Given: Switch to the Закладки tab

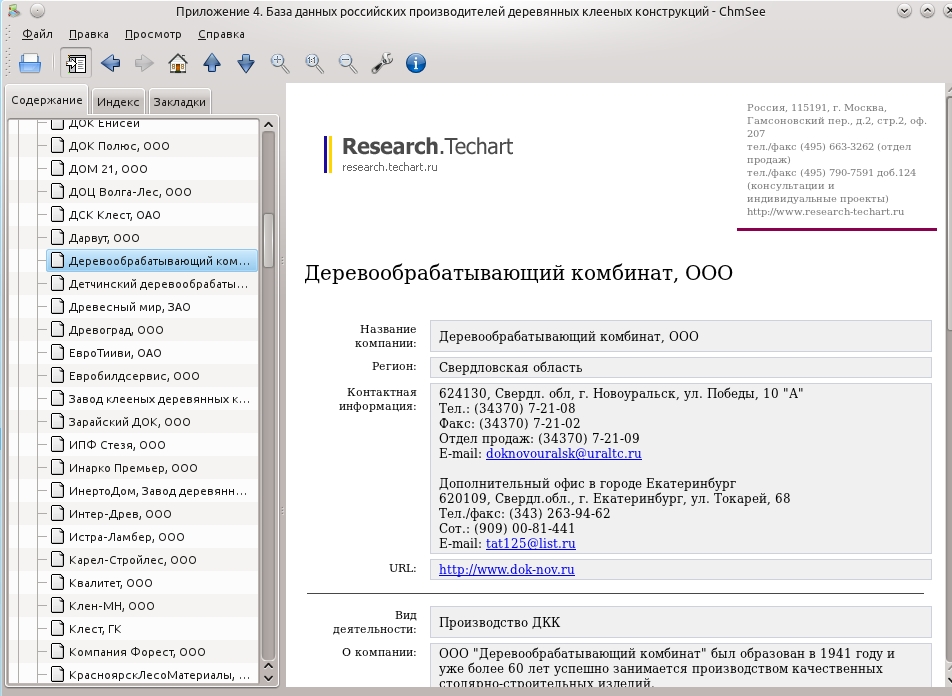Looking at the screenshot, I should pyautogui.click(x=180, y=102).
